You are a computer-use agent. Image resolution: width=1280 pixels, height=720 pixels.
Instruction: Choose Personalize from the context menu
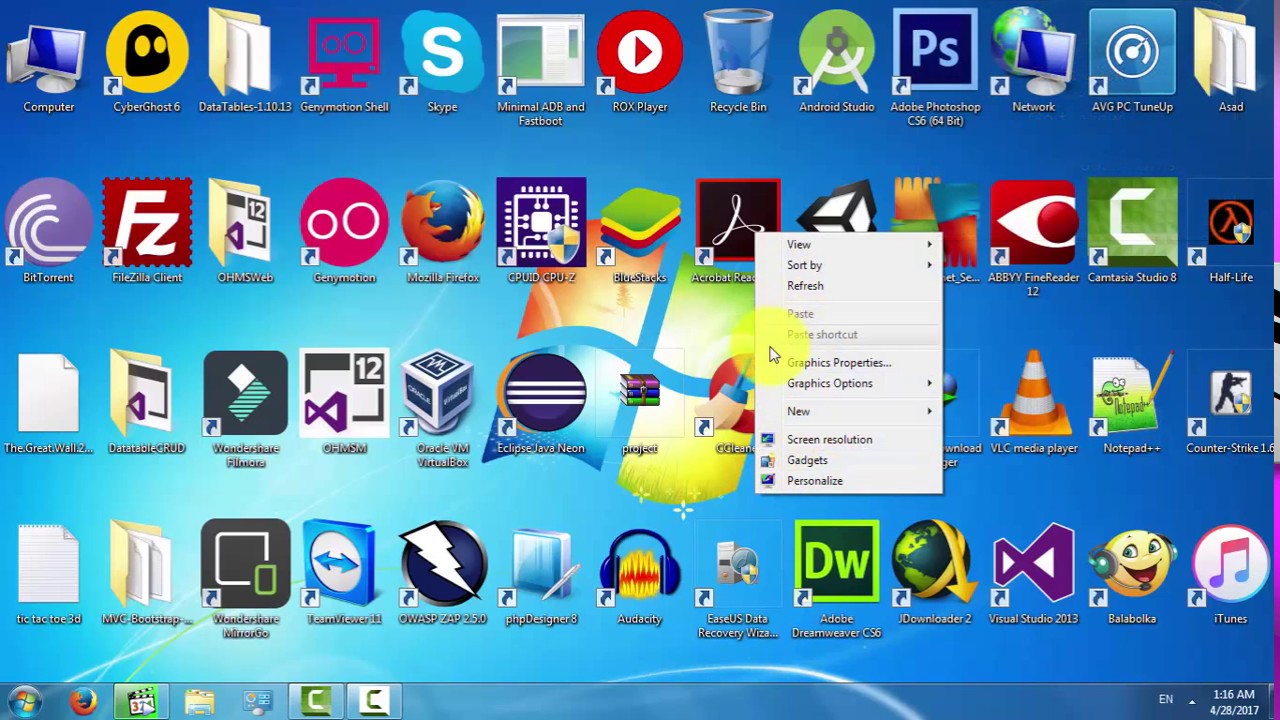[815, 481]
